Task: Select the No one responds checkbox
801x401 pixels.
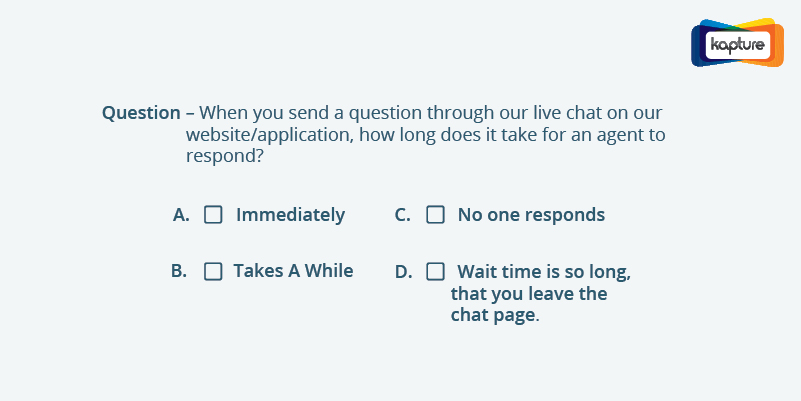Action: [435, 215]
